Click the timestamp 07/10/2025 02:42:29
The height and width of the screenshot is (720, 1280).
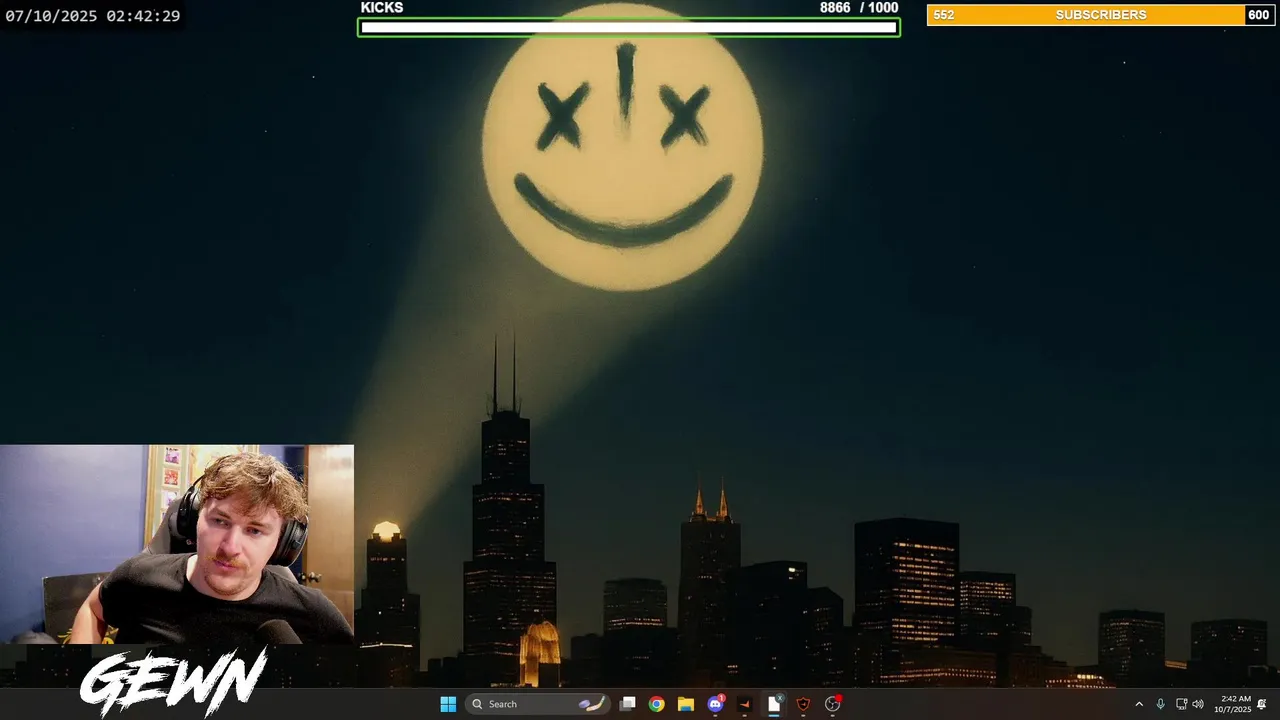click(93, 16)
